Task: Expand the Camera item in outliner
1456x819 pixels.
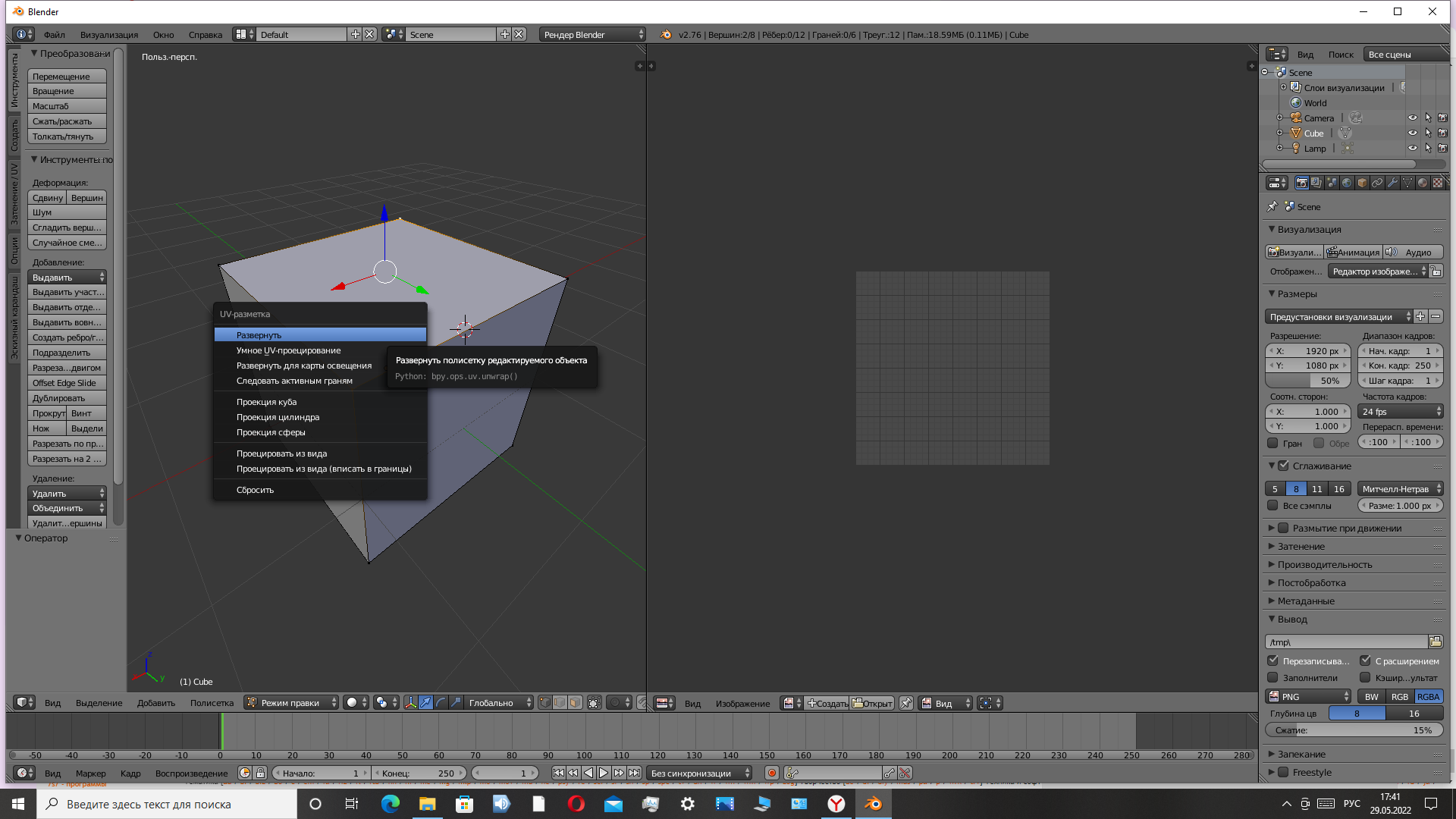Action: pyautogui.click(x=1280, y=118)
